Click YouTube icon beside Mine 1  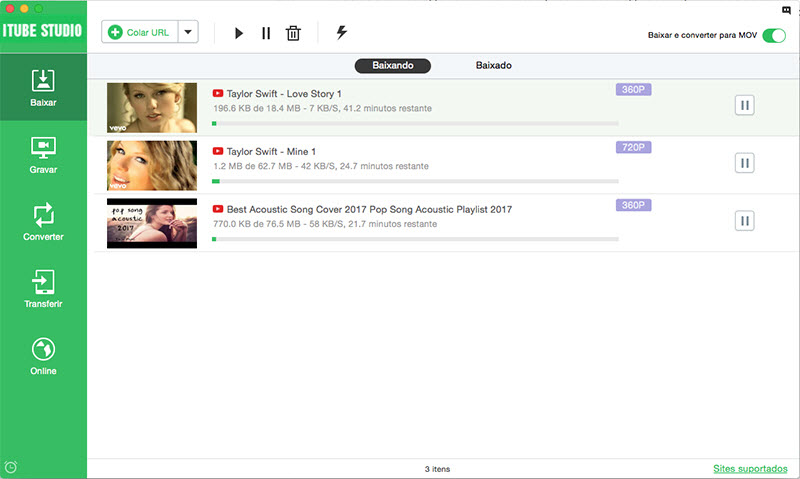(218, 151)
